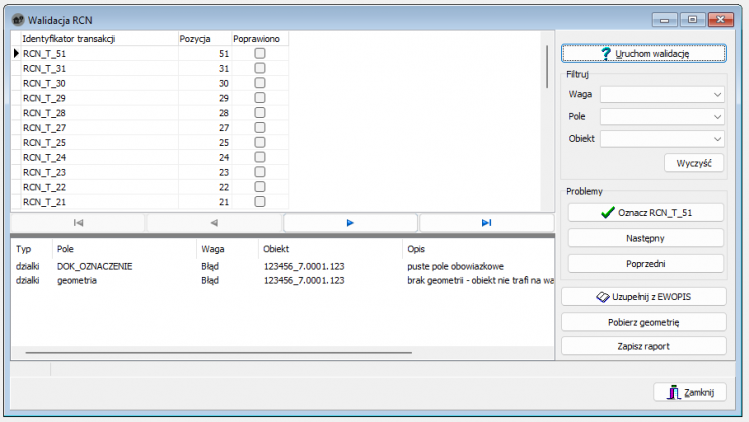Tick Poprawiono checkbox for RCN_T_29
The height and width of the screenshot is (422, 749).
tap(260, 98)
